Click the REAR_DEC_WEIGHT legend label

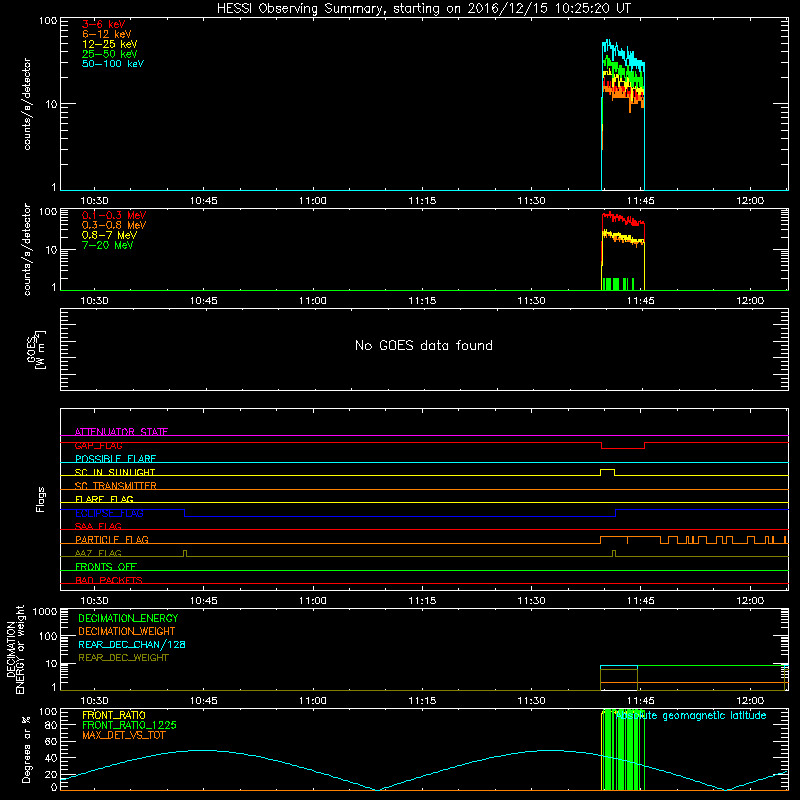coord(123,658)
